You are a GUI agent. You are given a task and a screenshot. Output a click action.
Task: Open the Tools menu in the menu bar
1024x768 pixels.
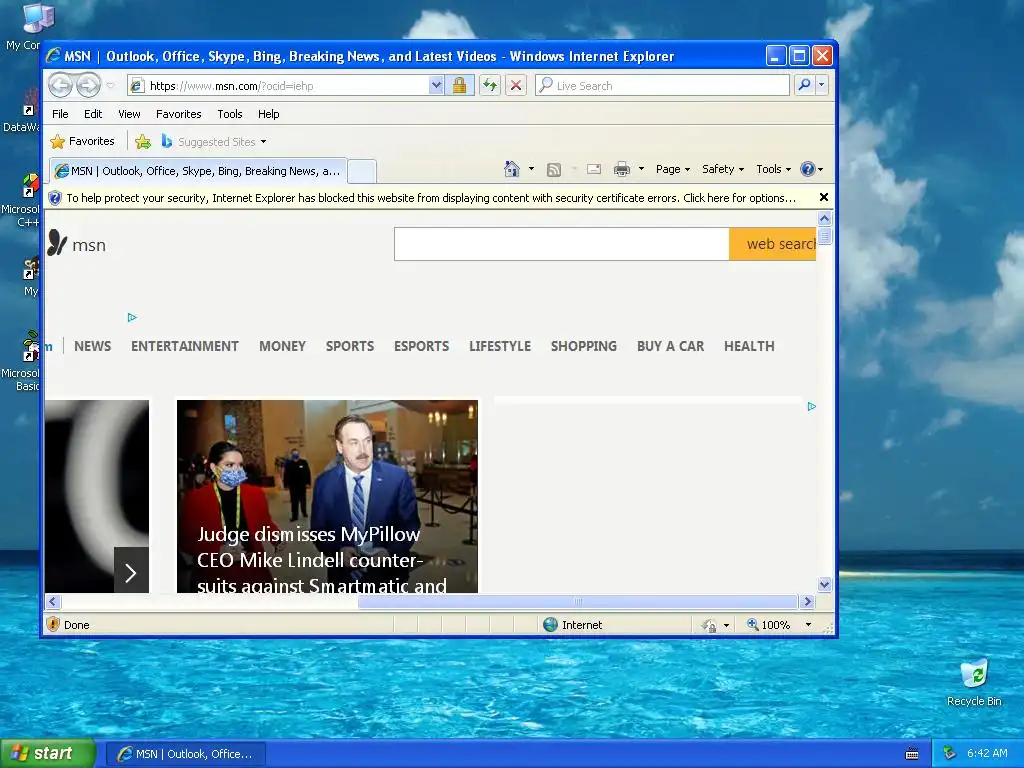(230, 114)
